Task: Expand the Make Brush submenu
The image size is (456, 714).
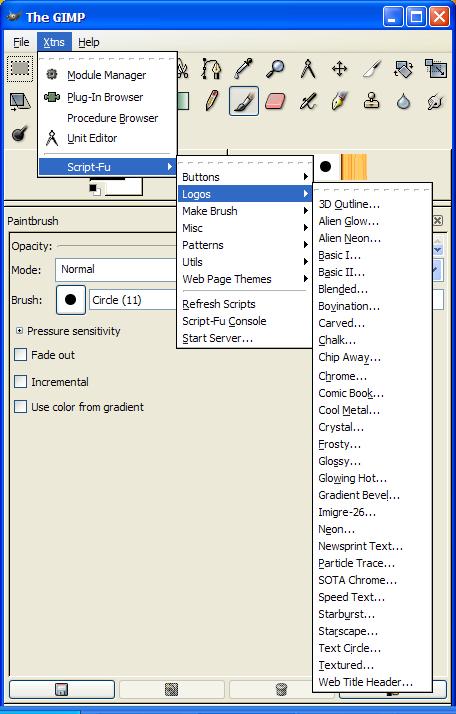Action: (x=245, y=211)
